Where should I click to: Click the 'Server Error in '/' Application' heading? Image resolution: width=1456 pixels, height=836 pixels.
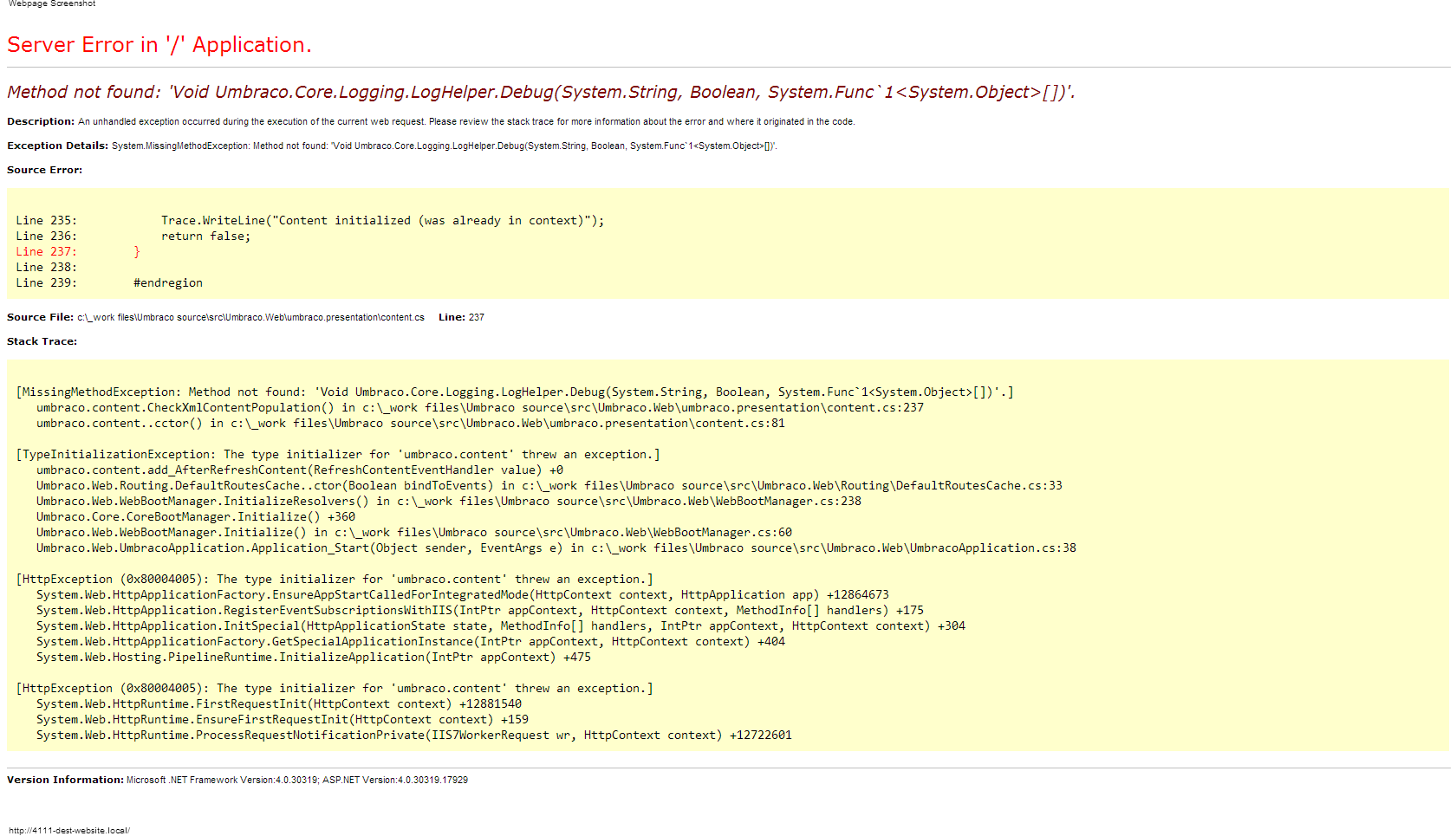[x=159, y=45]
